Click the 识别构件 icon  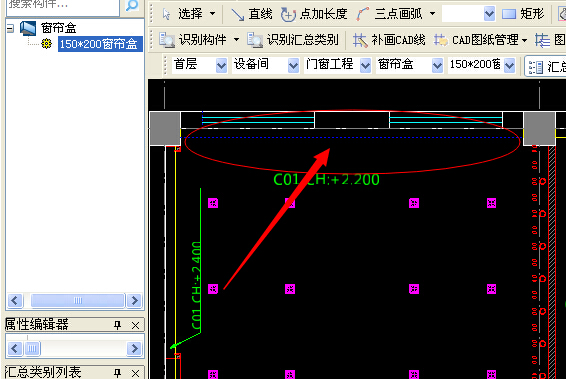coord(167,40)
